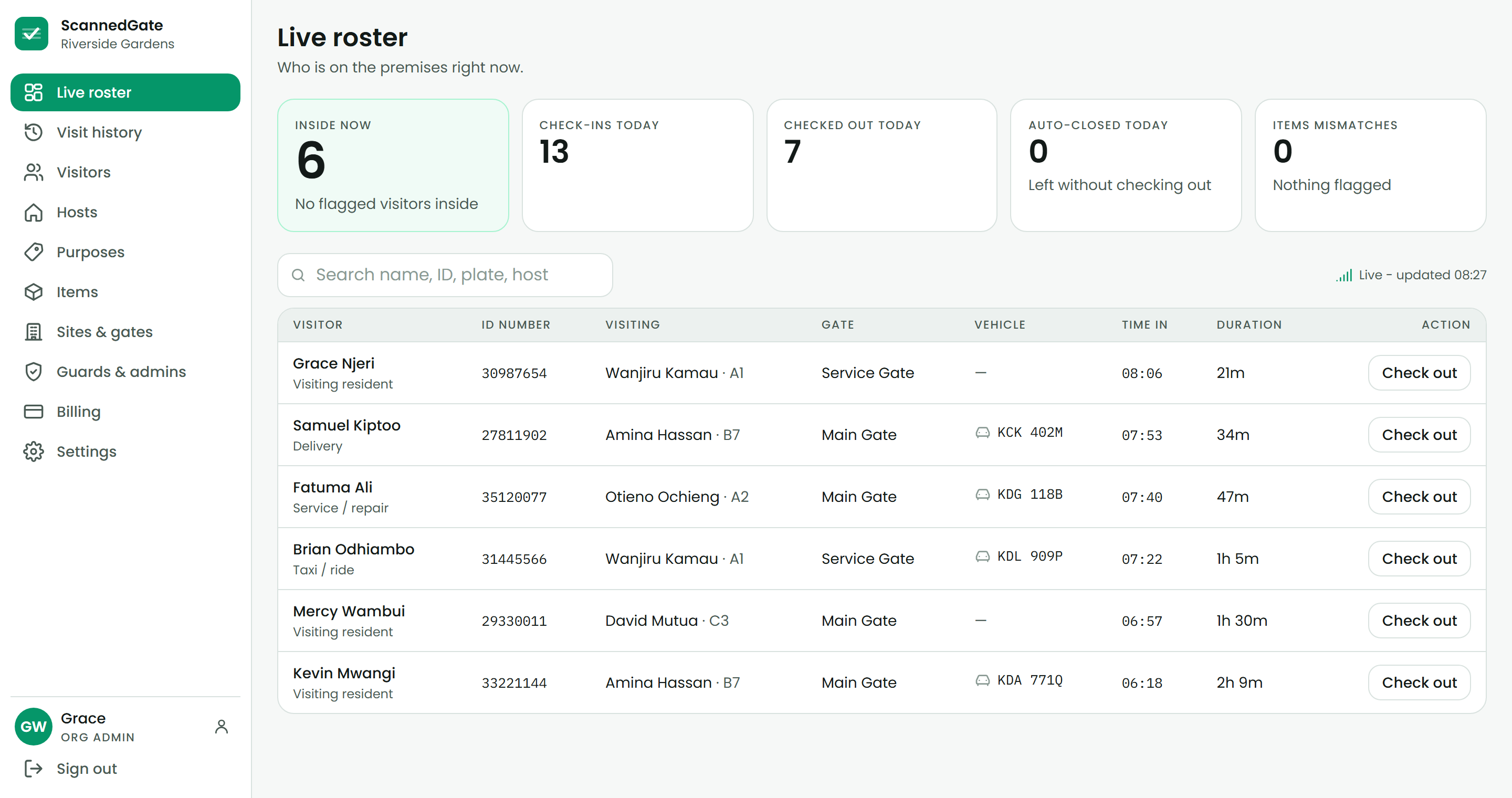Screen dimensions: 1512x798
Task: Select the Checked out today card
Action: 881,165
